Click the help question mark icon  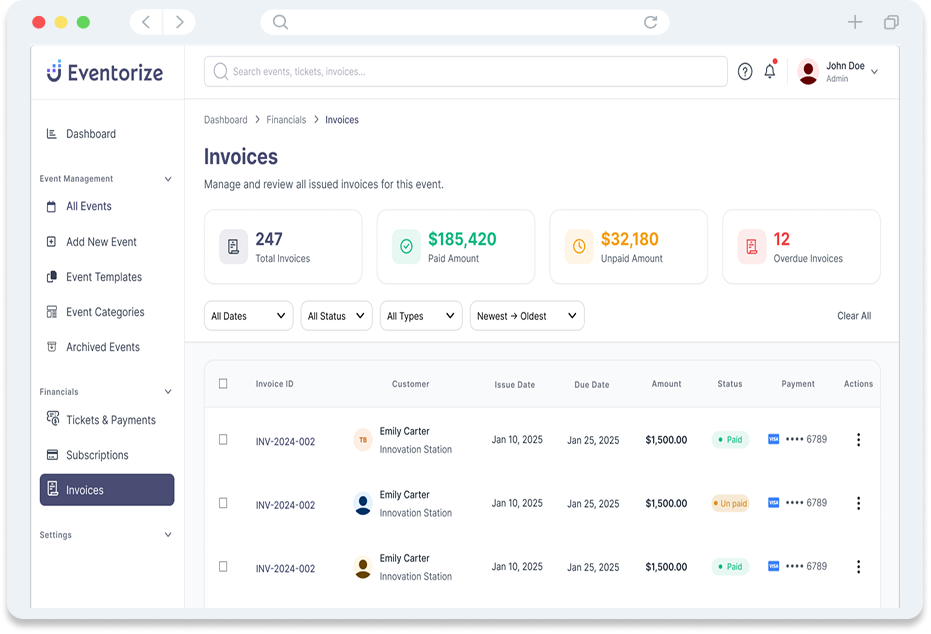(744, 72)
